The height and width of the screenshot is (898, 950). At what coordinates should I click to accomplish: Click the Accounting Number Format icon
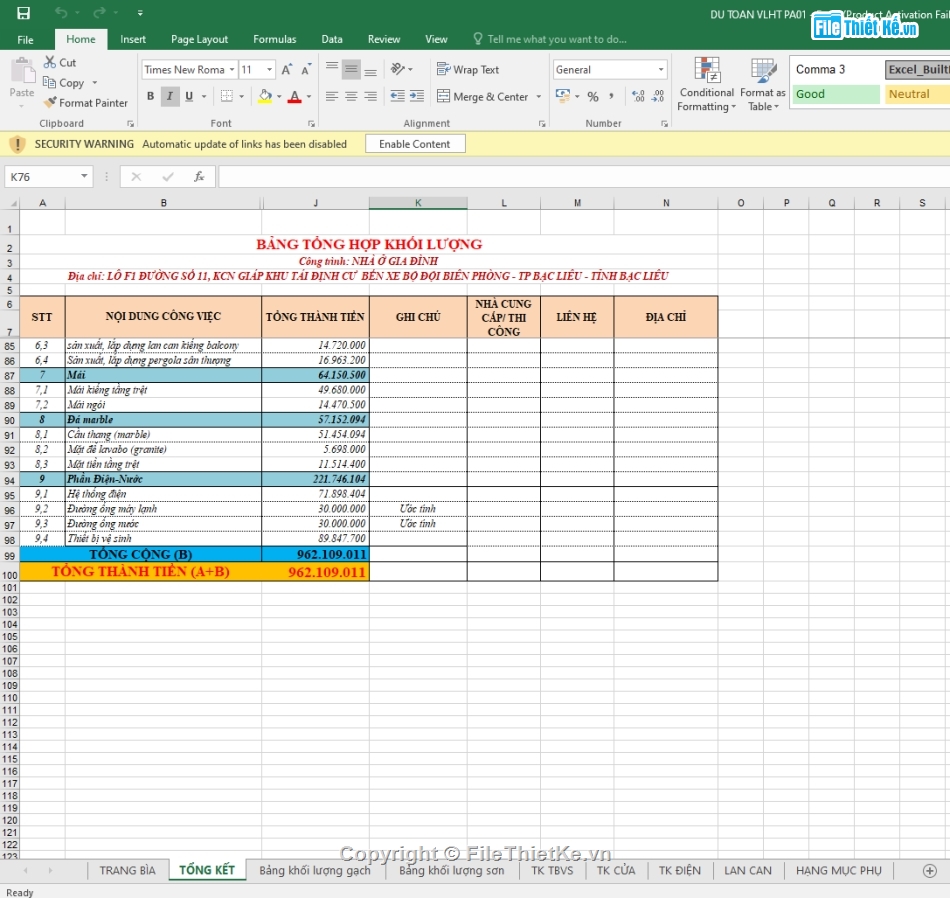(x=563, y=96)
